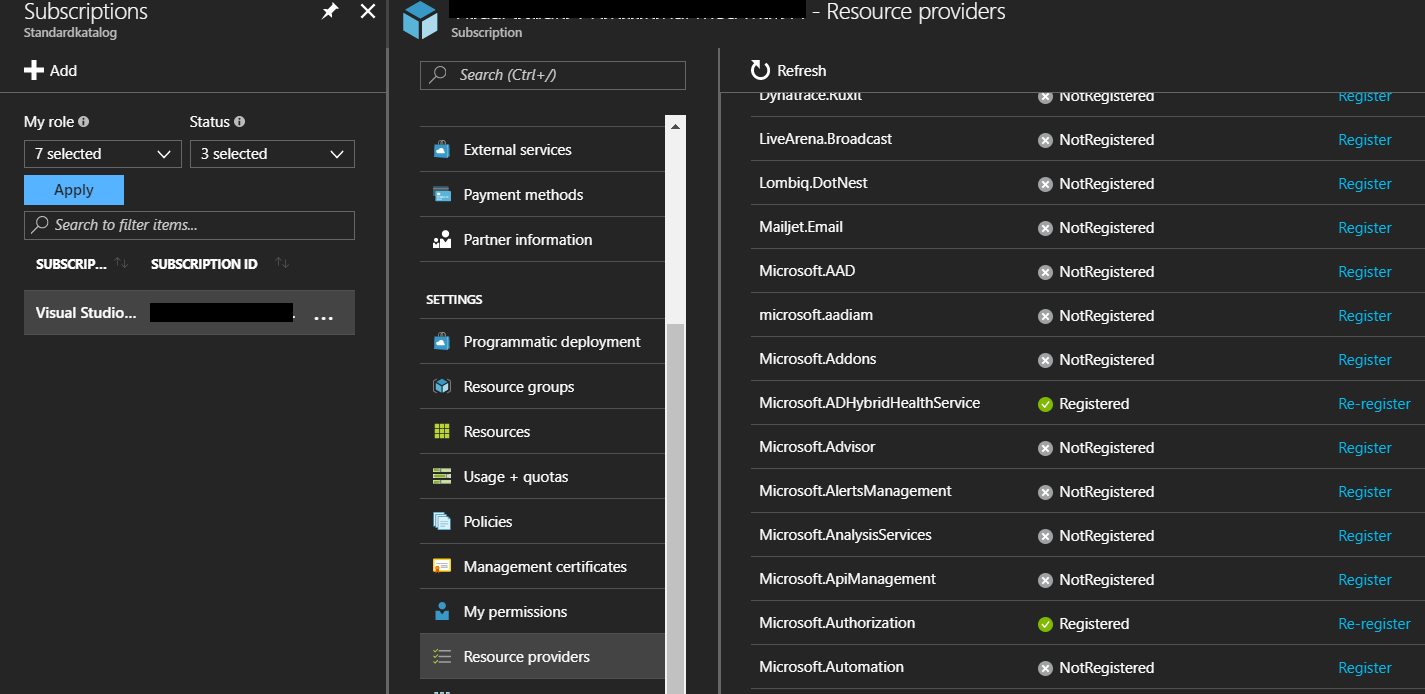Select the Visual Studio subscription row
1425x694 pixels.
(x=189, y=312)
